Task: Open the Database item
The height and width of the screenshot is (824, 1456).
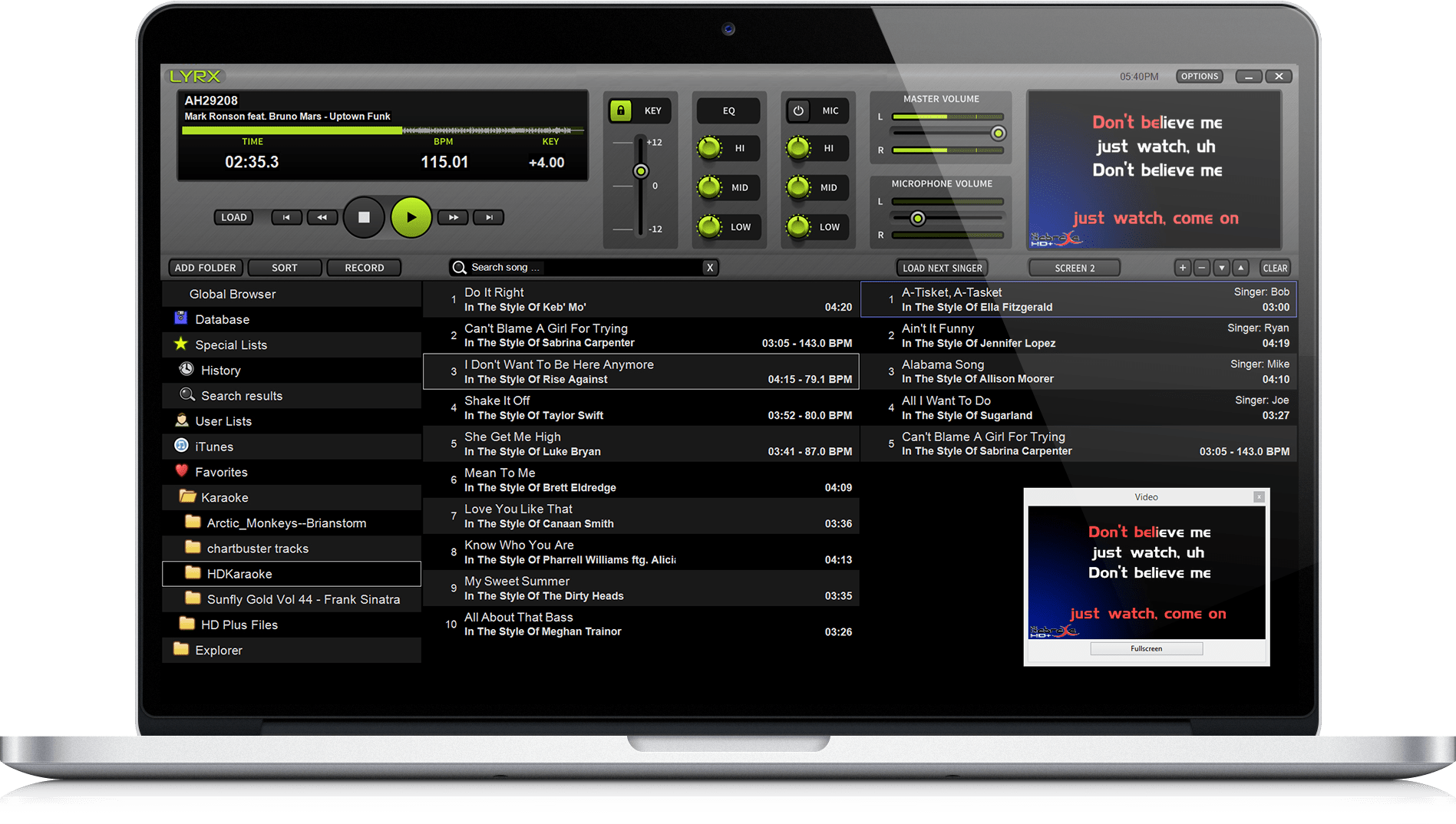Action: coord(292,319)
